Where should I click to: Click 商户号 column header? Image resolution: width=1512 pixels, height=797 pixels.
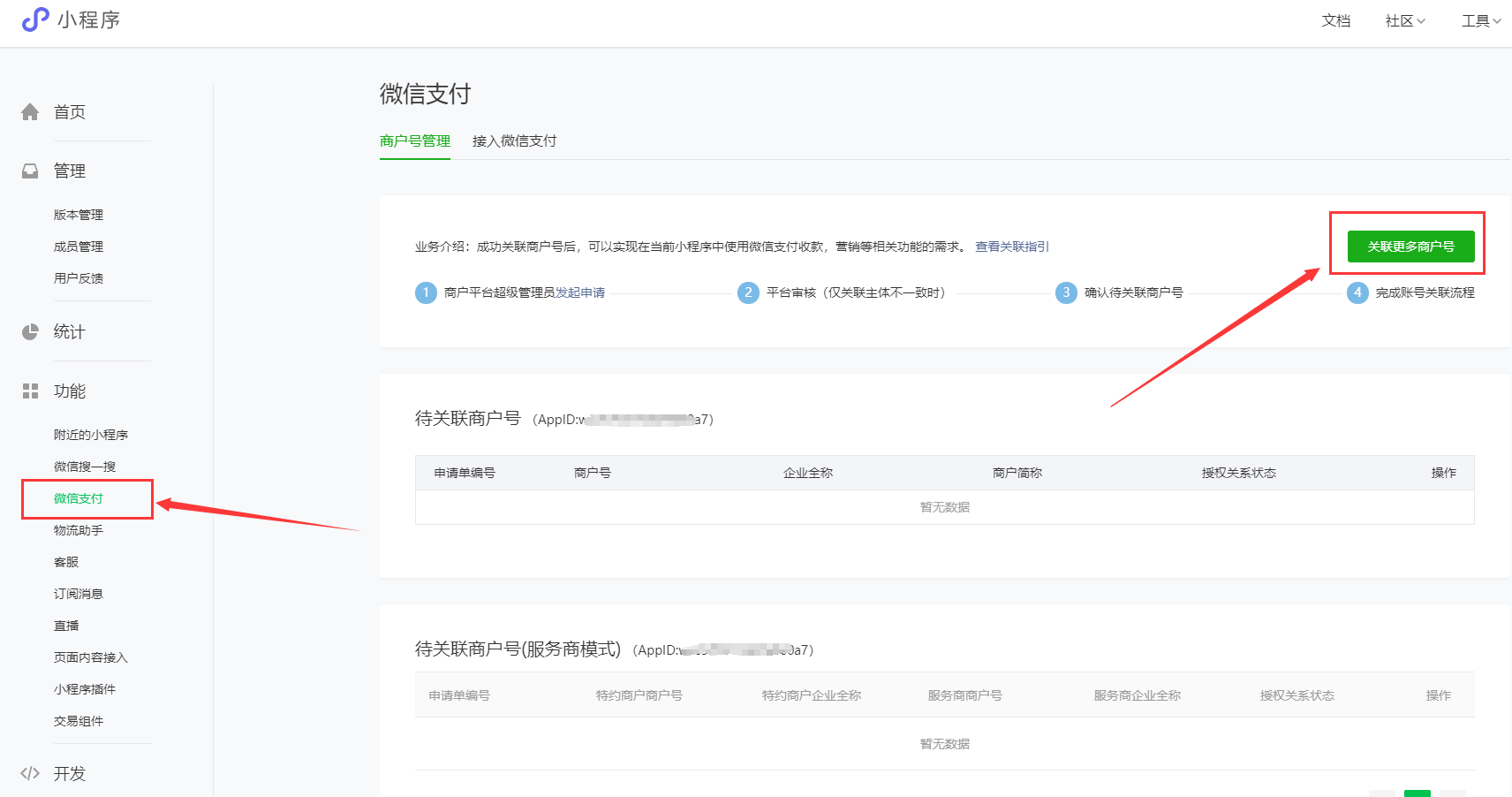pos(593,474)
